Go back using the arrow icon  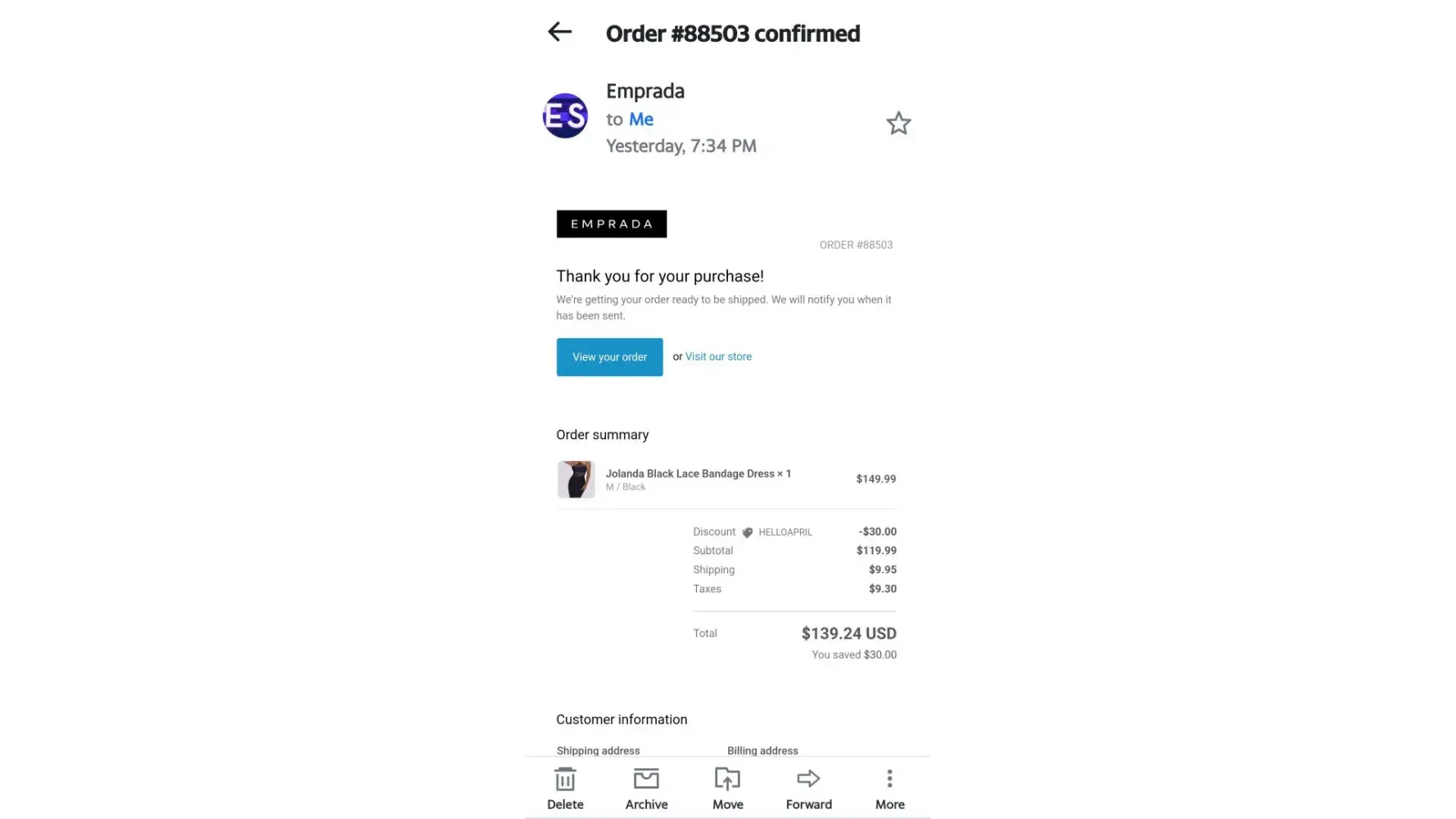coord(559,32)
